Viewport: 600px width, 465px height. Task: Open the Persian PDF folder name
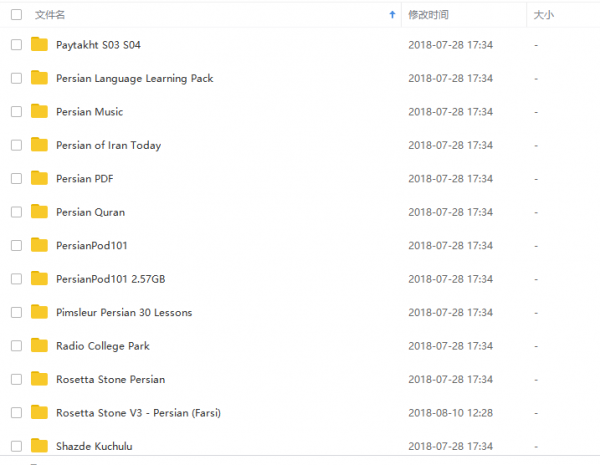pyautogui.click(x=85, y=179)
